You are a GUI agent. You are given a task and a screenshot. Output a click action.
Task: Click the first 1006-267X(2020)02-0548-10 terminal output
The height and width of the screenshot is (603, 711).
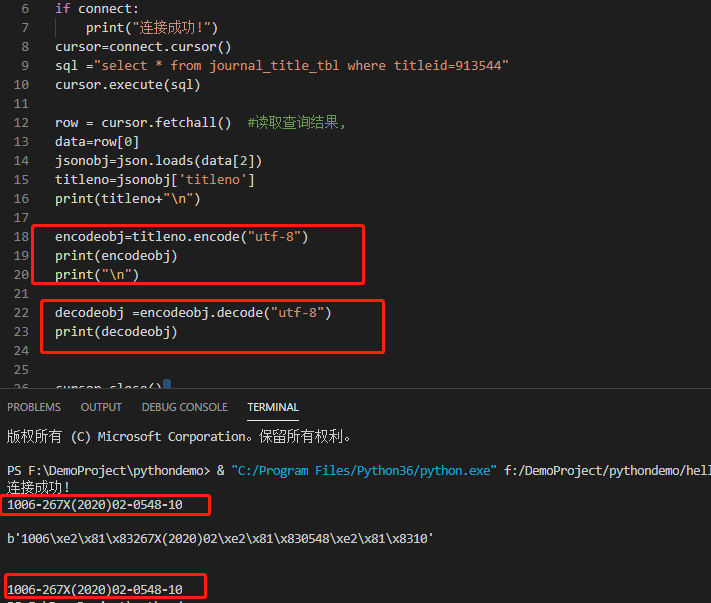pyautogui.click(x=95, y=505)
